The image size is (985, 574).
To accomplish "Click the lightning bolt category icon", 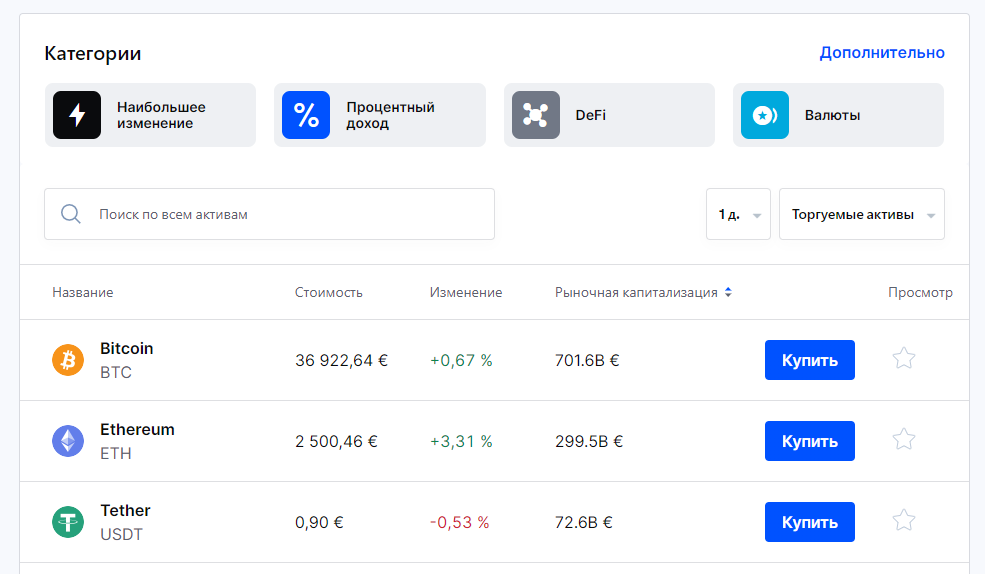I will pos(77,115).
